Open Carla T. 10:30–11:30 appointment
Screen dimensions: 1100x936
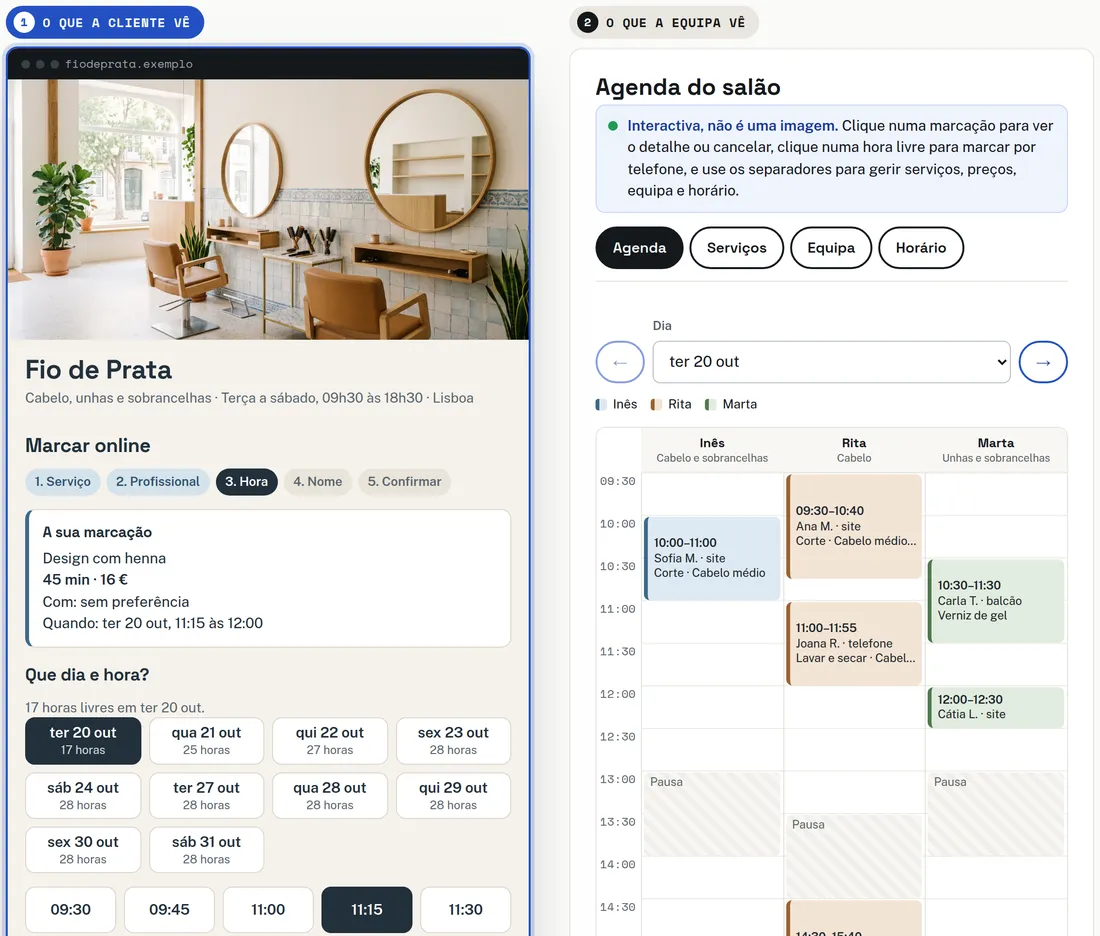pos(996,601)
